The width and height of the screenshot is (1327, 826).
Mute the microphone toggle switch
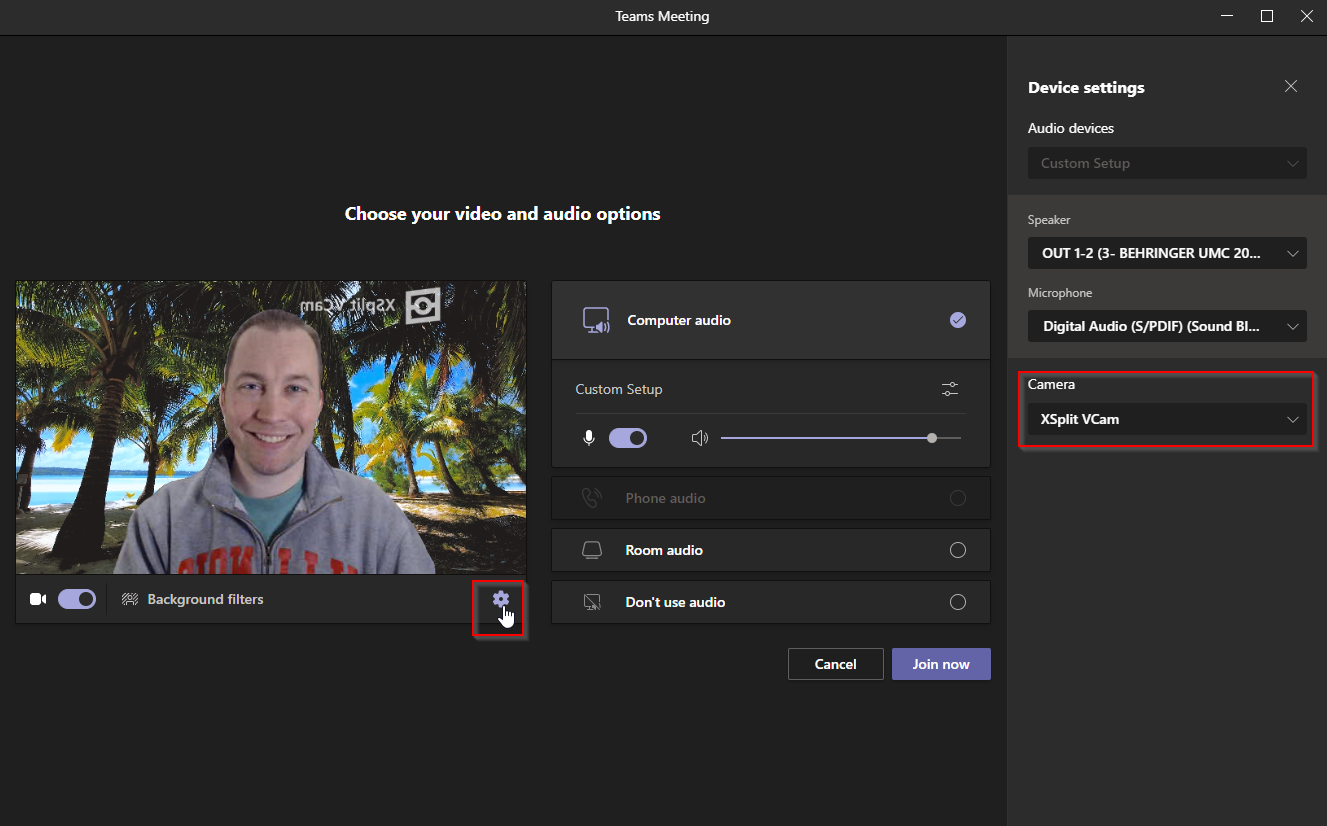click(628, 438)
